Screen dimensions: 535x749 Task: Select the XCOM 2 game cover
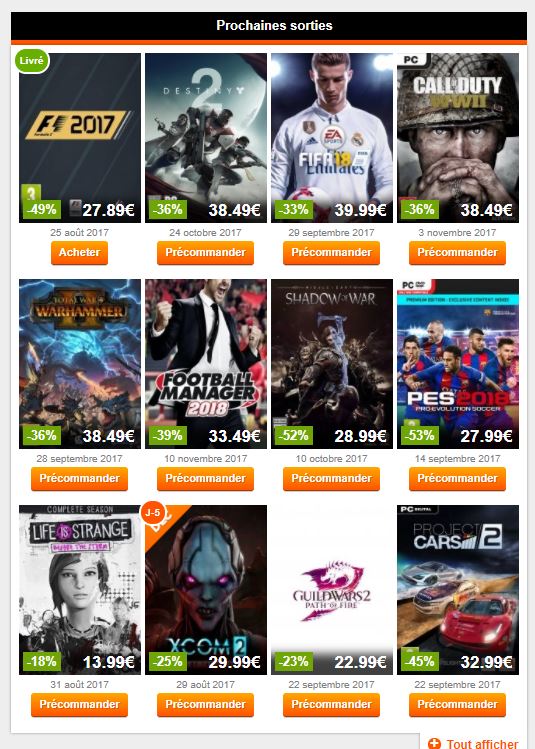[206, 590]
